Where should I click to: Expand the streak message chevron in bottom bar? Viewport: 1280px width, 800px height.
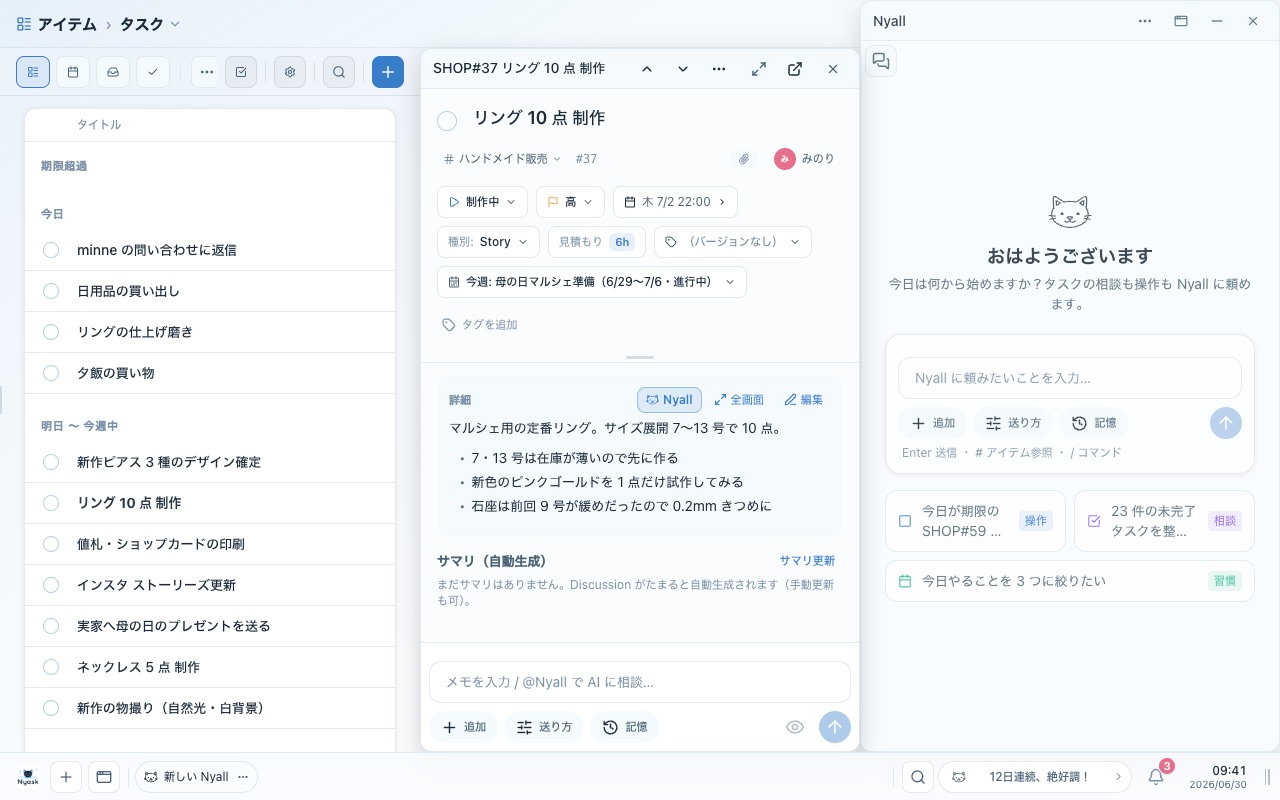(x=1117, y=777)
